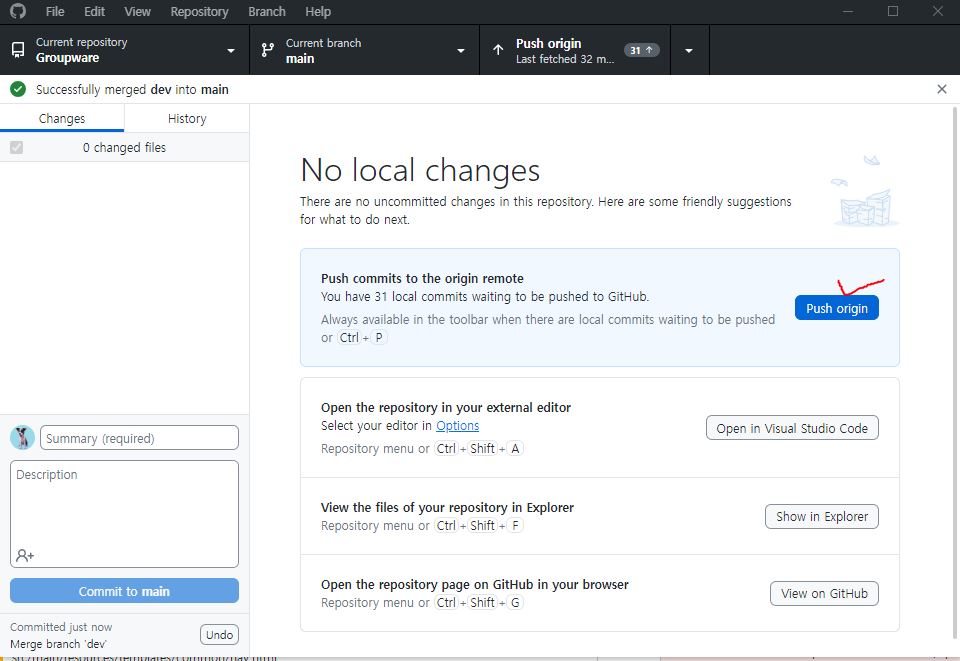
Task: Open the Edit menu
Action: pyautogui.click(x=94, y=12)
